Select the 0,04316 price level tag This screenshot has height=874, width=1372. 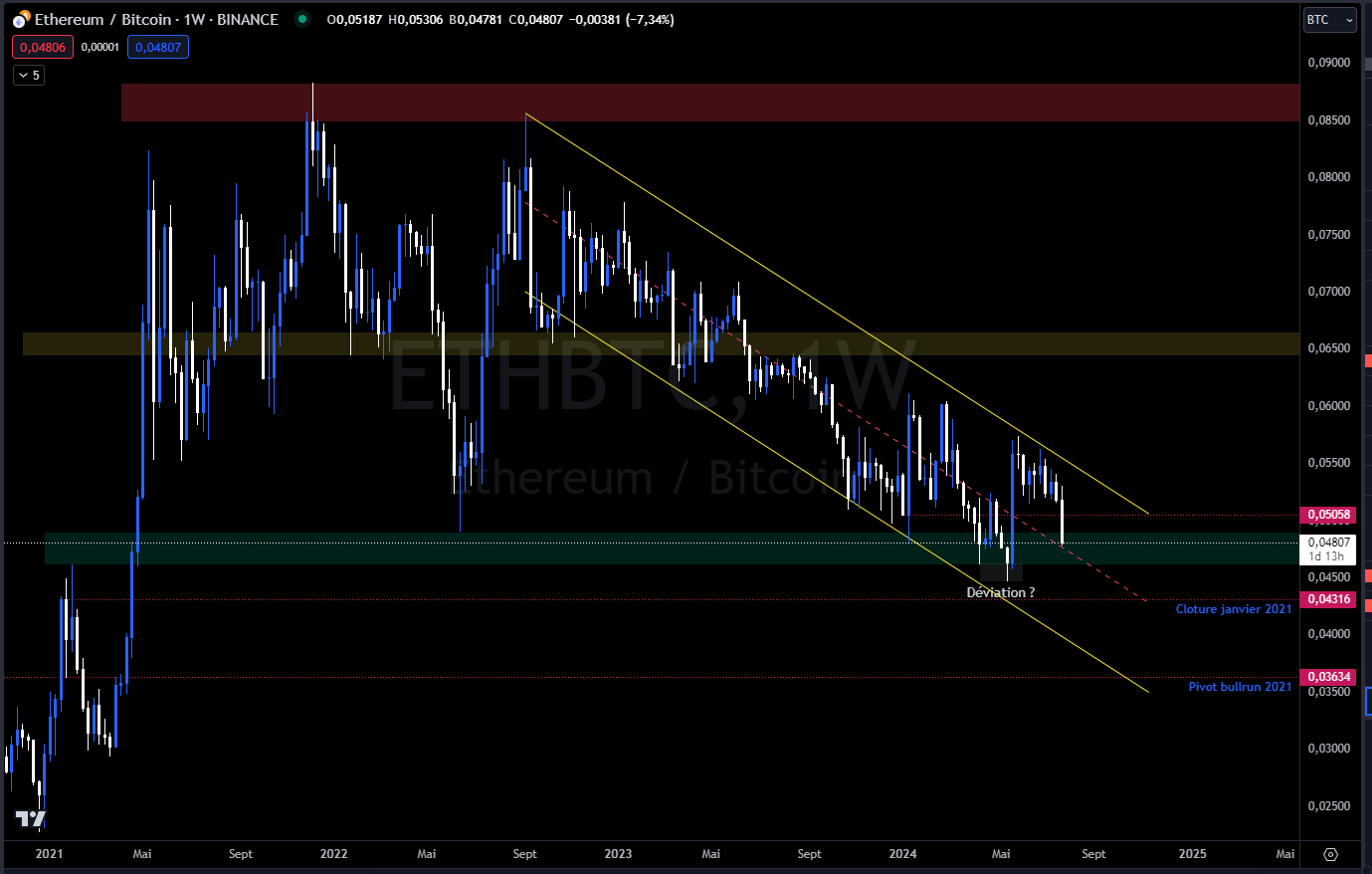pyautogui.click(x=1328, y=599)
